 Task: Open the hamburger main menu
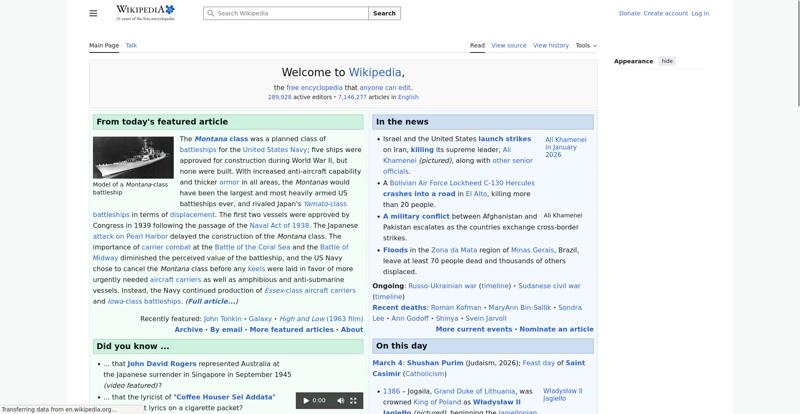tap(93, 13)
